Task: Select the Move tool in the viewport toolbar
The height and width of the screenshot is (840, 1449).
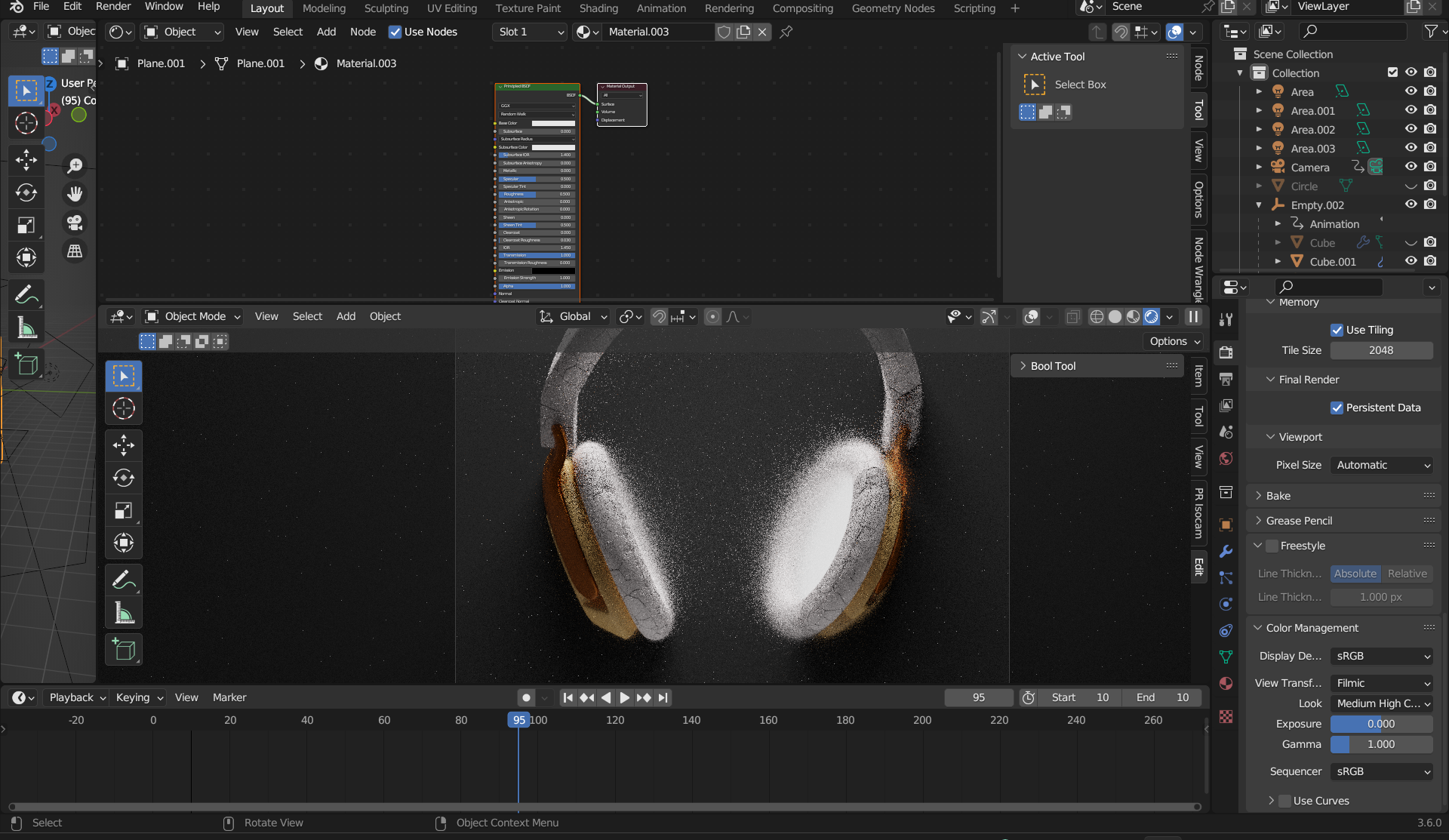Action: pos(124,445)
